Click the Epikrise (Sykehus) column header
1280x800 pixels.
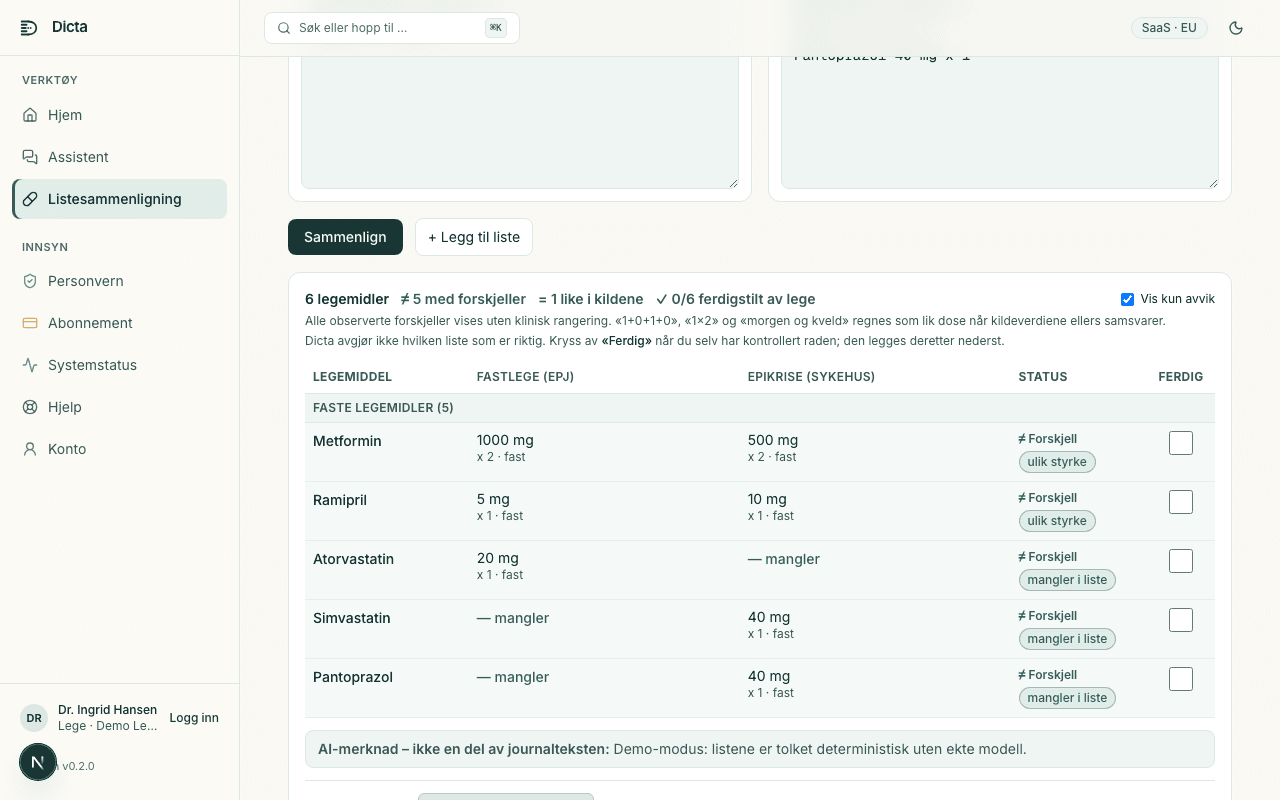(x=811, y=377)
